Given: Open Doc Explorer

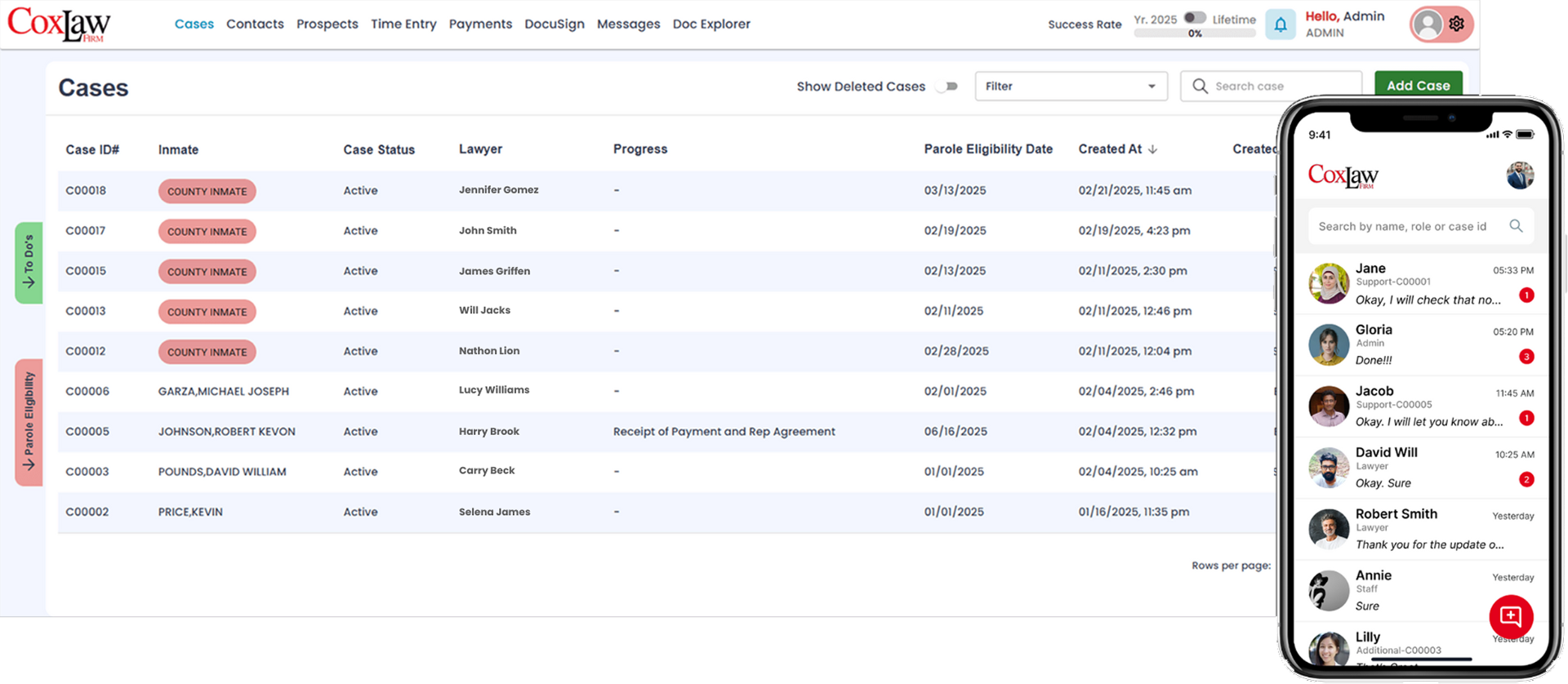Looking at the screenshot, I should [x=711, y=24].
